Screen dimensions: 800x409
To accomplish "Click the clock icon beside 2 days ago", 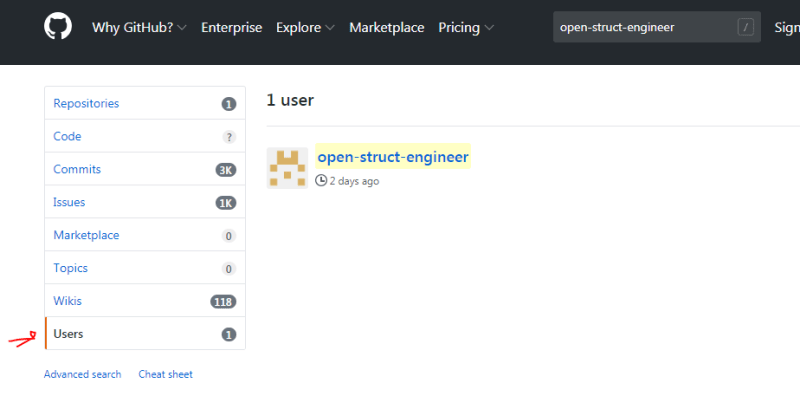I will click(321, 181).
